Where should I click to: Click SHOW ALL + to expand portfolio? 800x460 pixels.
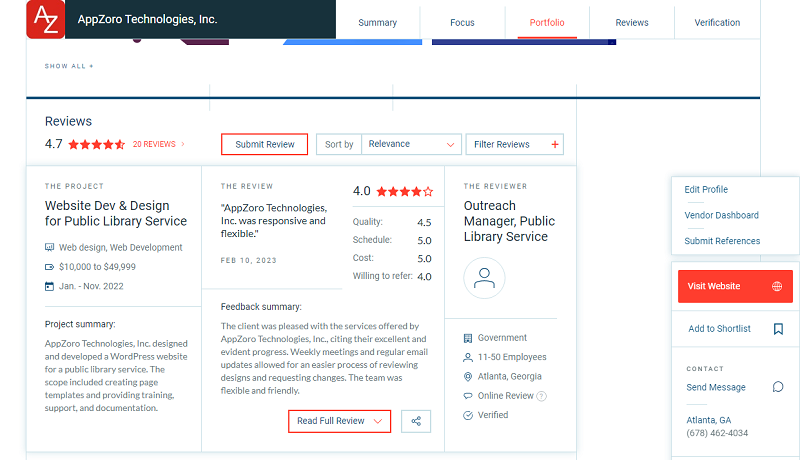coord(69,66)
